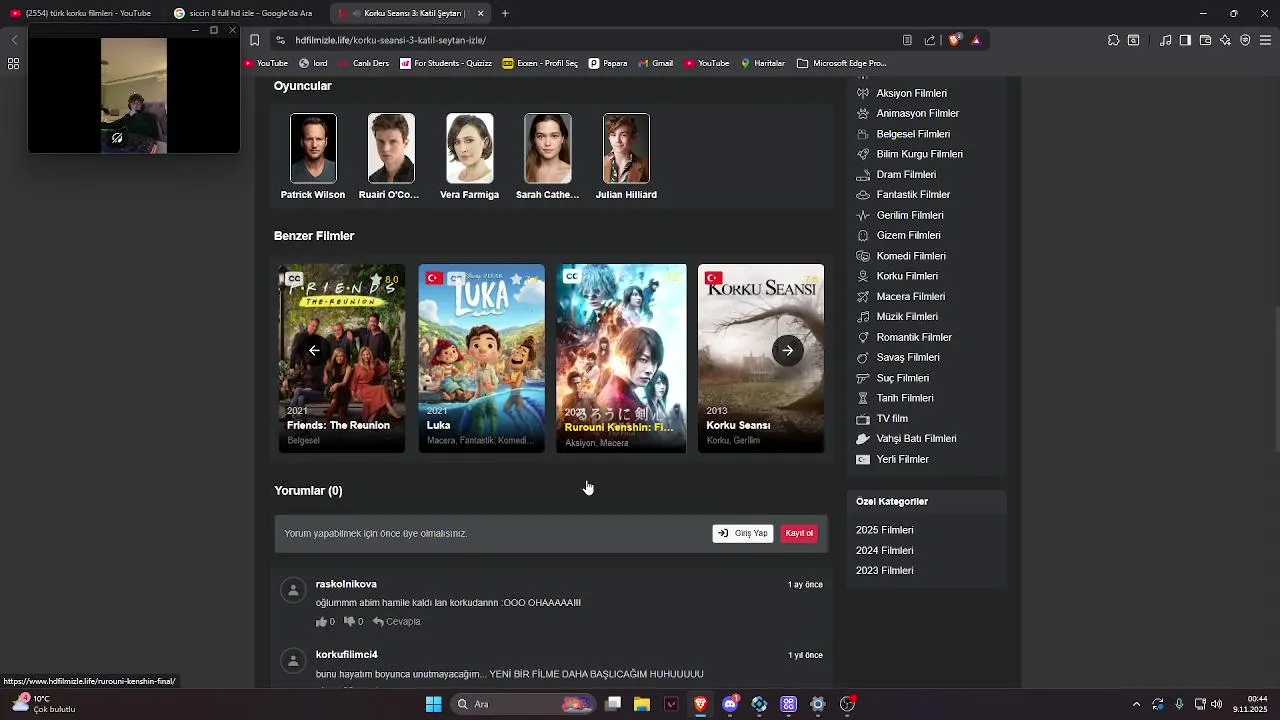Close the picture-in-picture video window
This screenshot has width=1280, height=720.
pyautogui.click(x=232, y=30)
